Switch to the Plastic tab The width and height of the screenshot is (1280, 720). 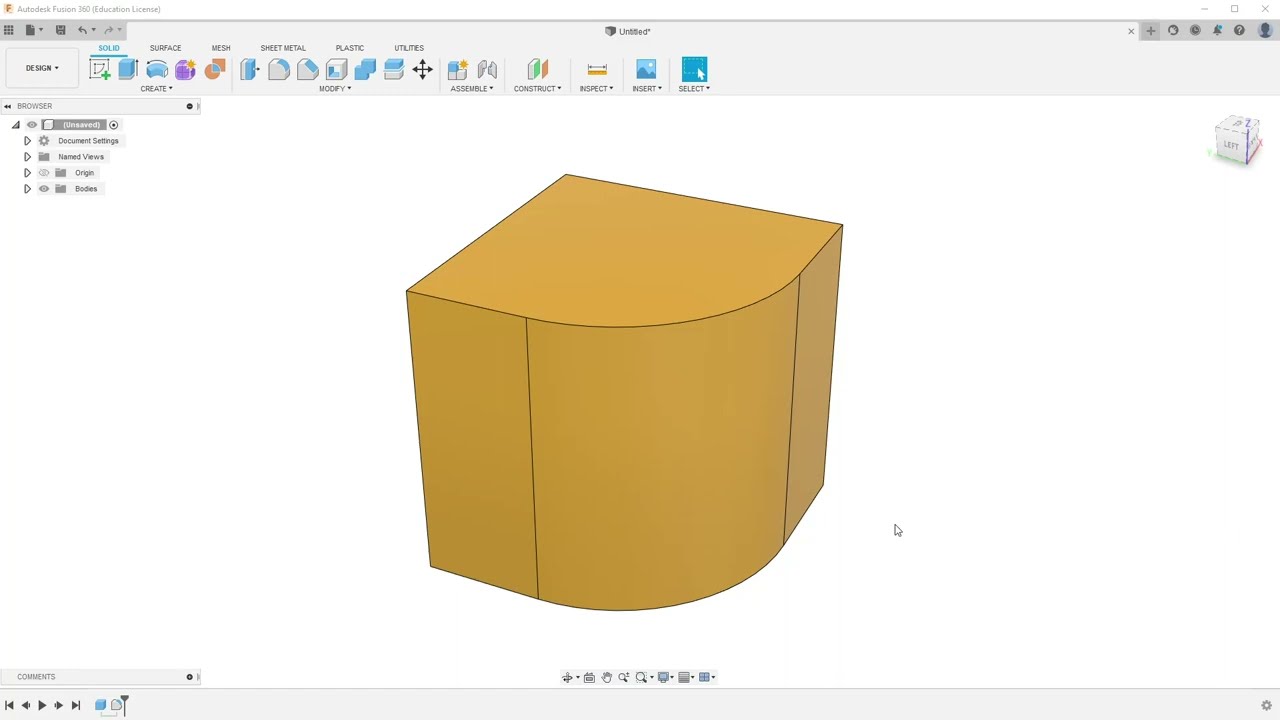click(350, 48)
